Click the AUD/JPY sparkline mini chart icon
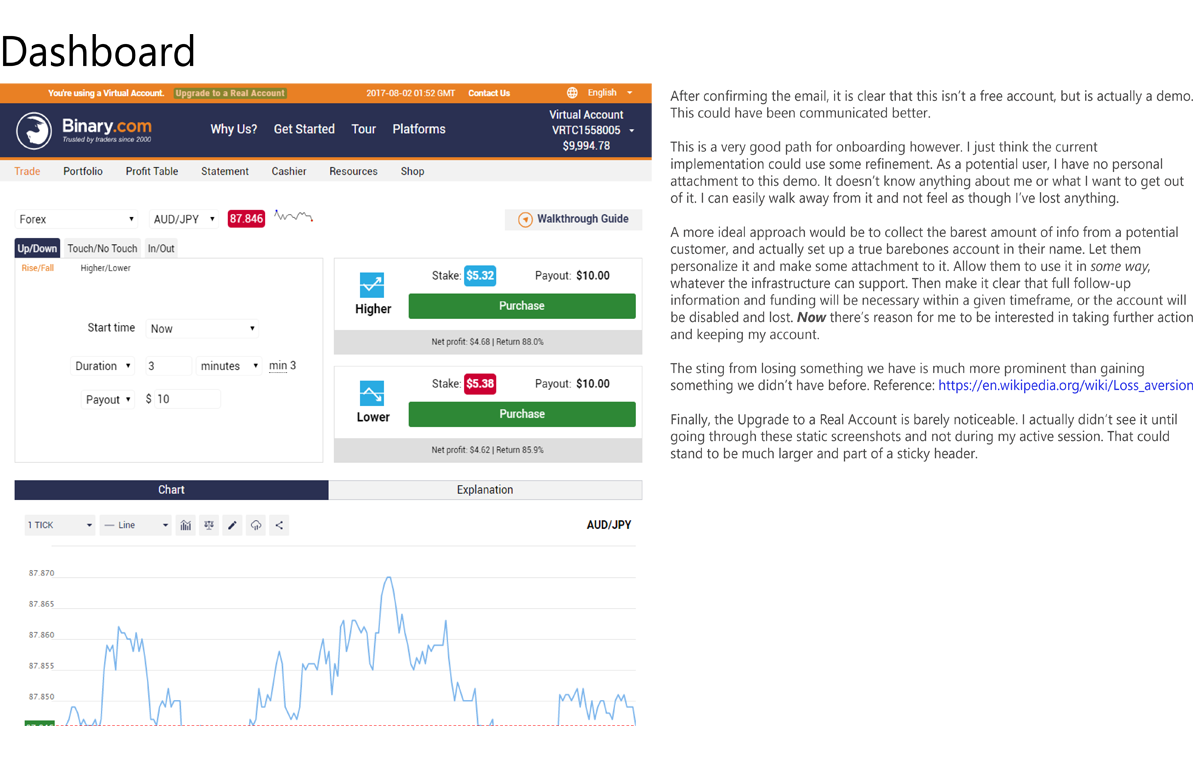The image size is (1200, 758). click(x=294, y=216)
